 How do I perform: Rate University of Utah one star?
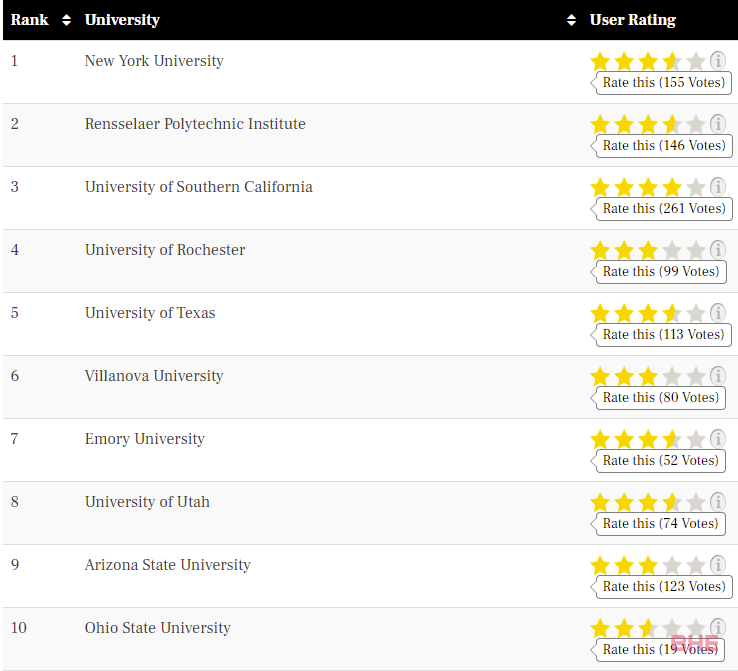tap(600, 503)
